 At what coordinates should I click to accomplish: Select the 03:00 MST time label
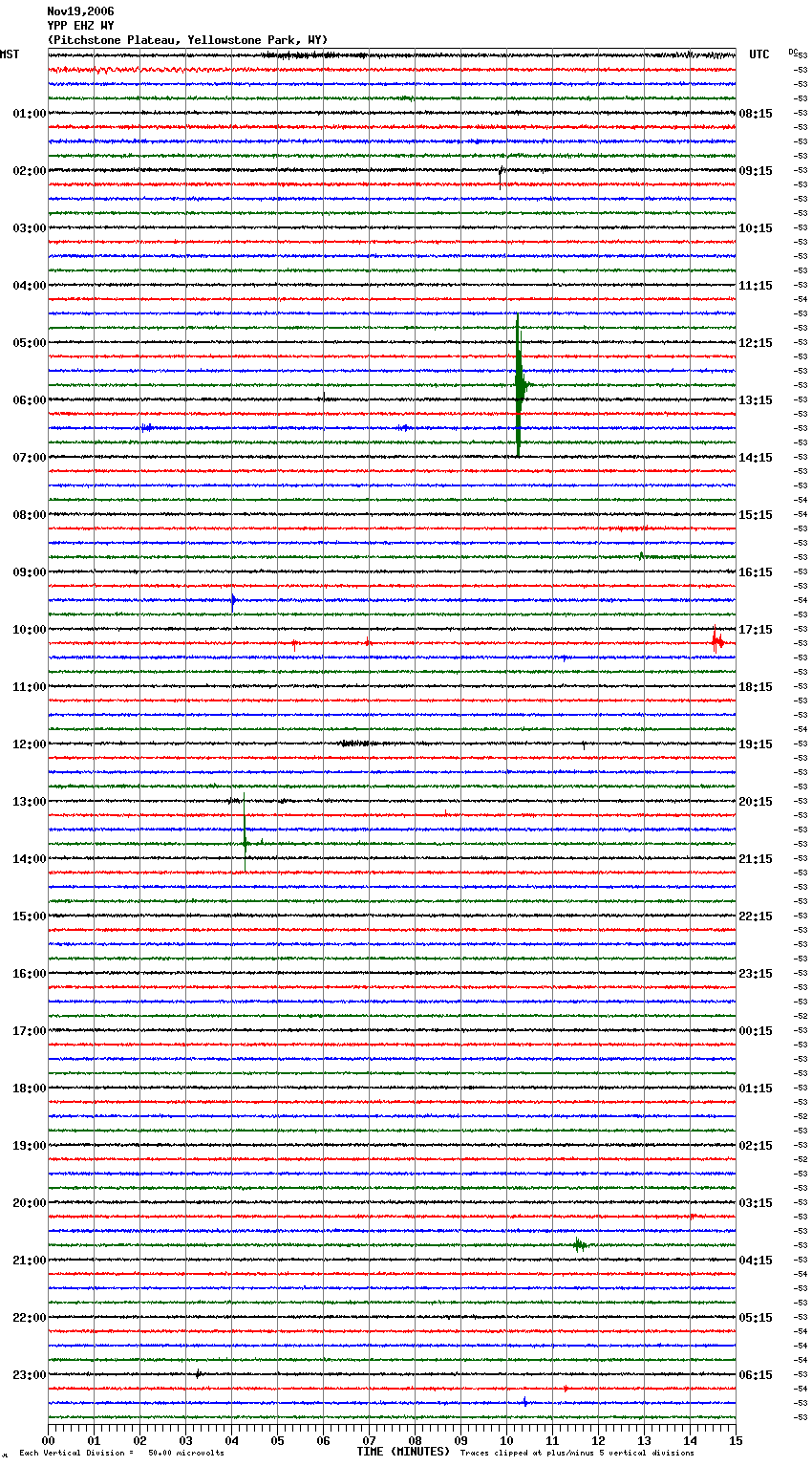pos(29,228)
